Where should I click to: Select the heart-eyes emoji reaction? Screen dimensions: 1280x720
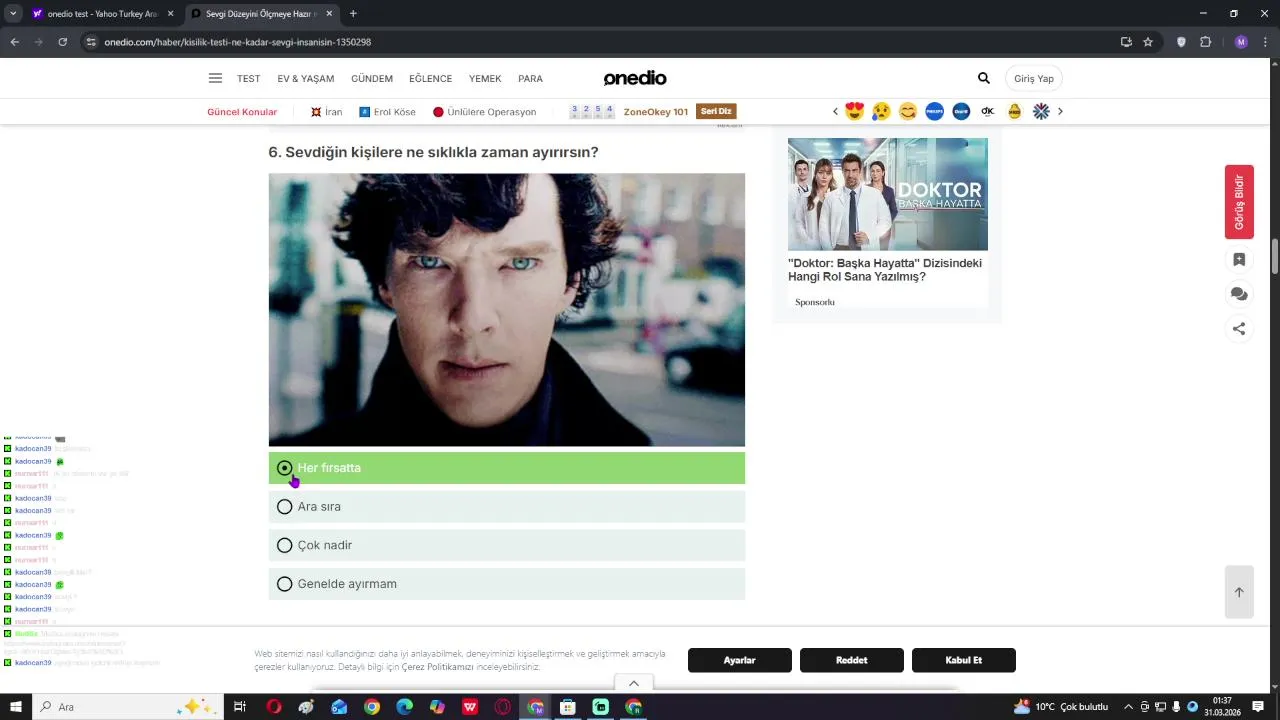click(854, 111)
